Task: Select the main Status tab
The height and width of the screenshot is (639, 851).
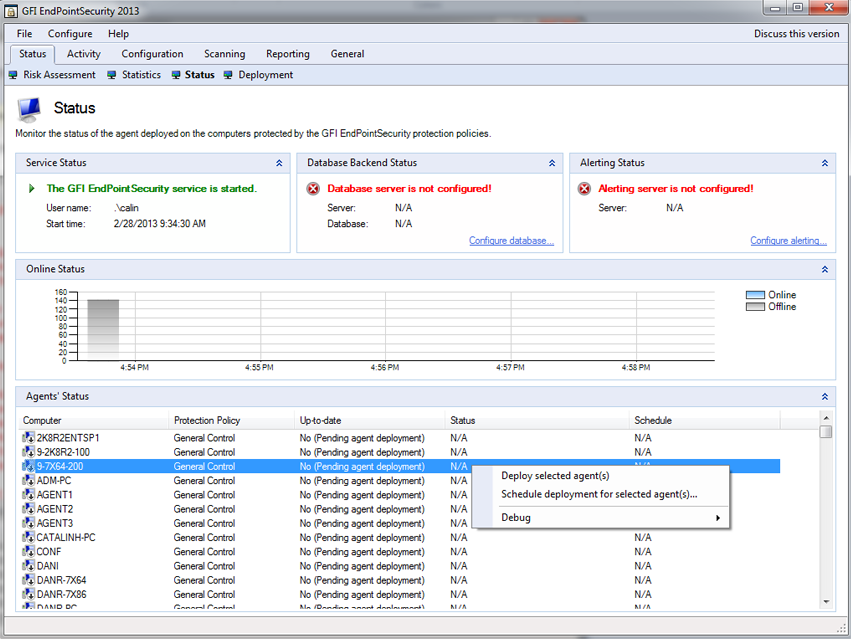Action: coord(33,54)
